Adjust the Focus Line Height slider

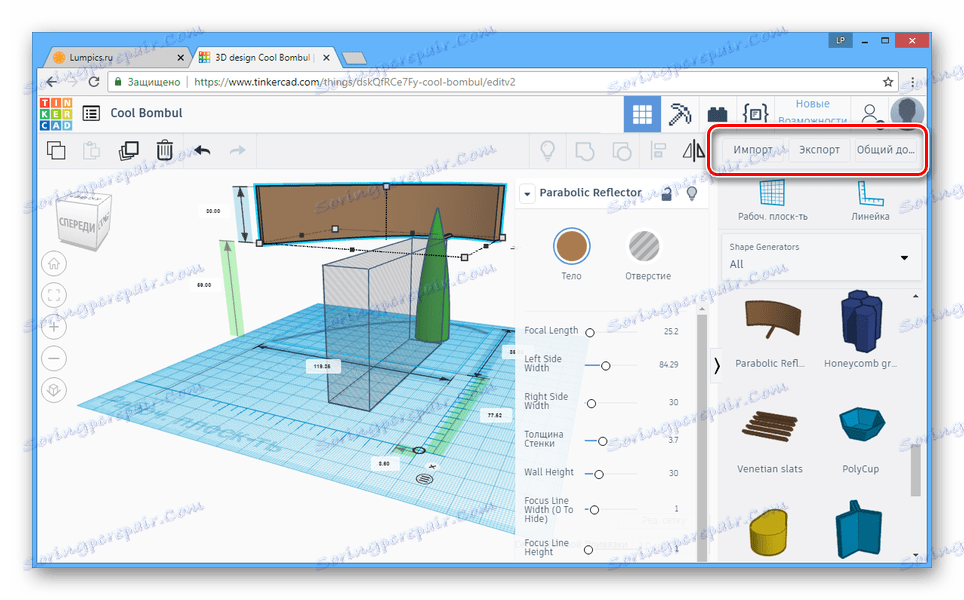coord(588,550)
